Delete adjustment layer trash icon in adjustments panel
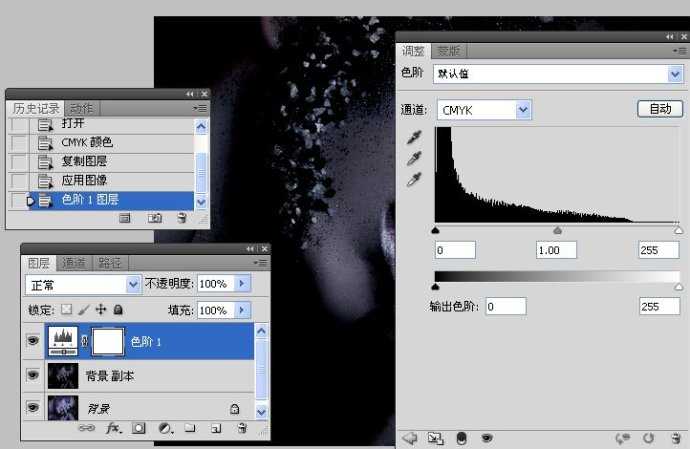Screen dimensions: 690x449 click(676, 438)
